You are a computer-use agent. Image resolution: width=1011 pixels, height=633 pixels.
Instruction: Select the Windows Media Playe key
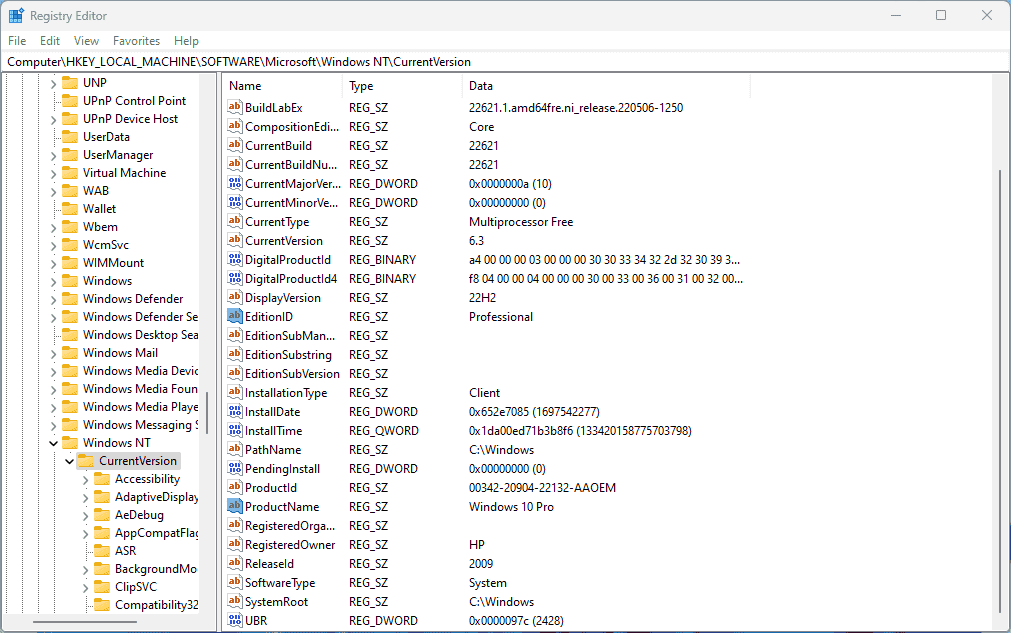(140, 407)
